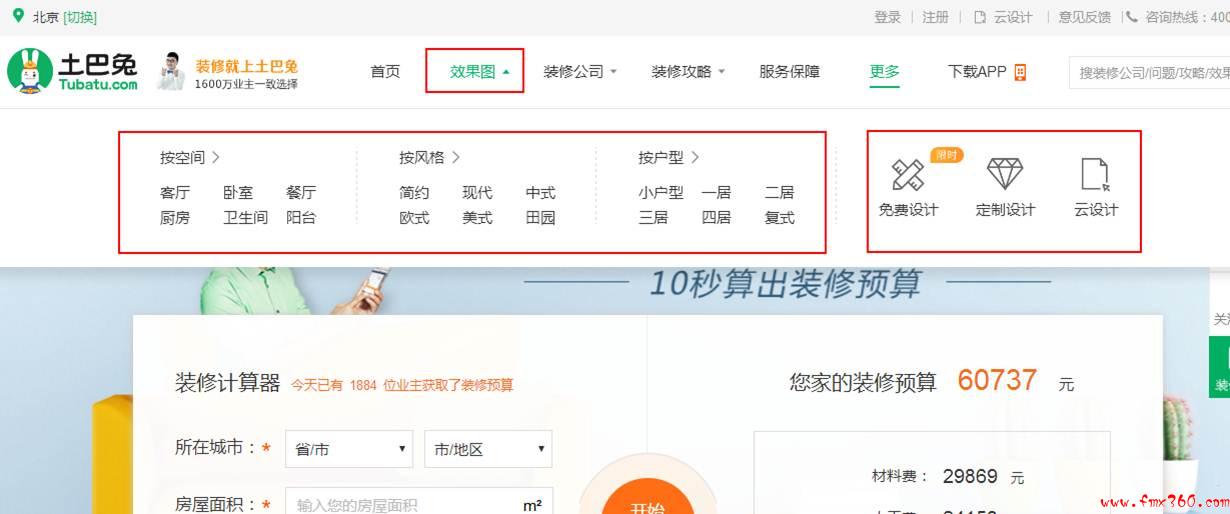1230x514 pixels.
Task: Select 餐厅 under 按空间
Action: (x=301, y=193)
